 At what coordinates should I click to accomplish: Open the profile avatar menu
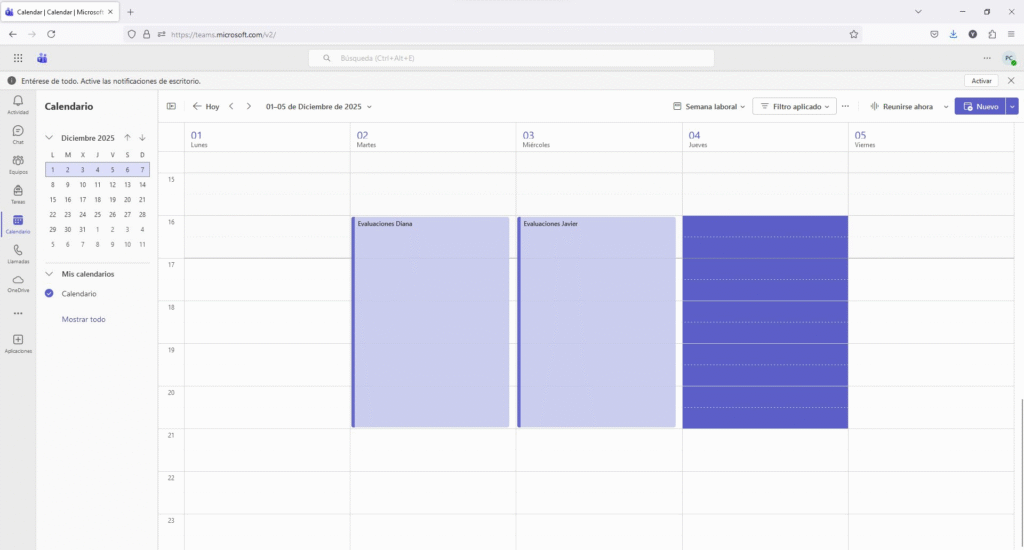pos(1010,58)
